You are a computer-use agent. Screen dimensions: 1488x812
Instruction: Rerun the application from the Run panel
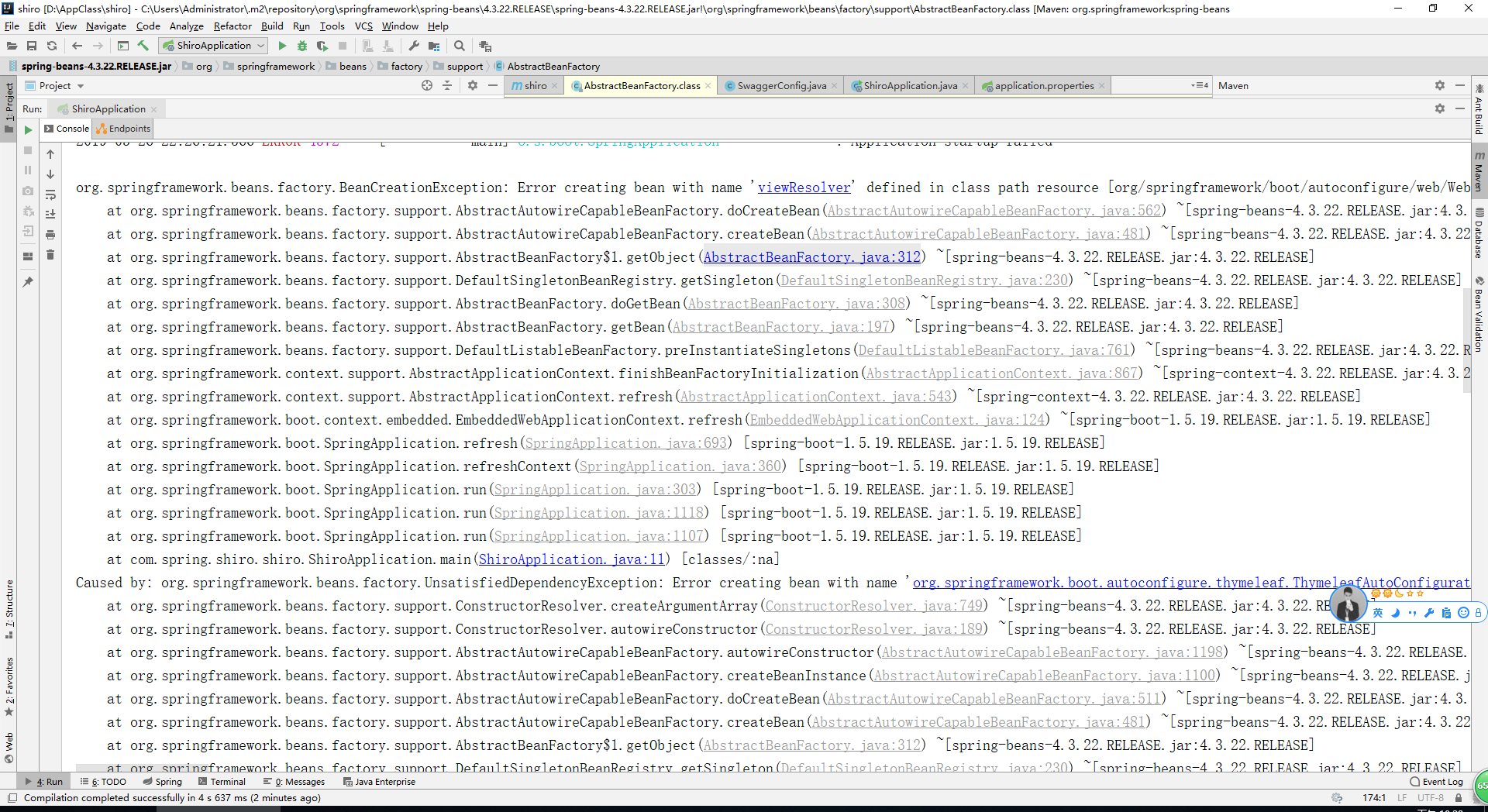tap(28, 129)
